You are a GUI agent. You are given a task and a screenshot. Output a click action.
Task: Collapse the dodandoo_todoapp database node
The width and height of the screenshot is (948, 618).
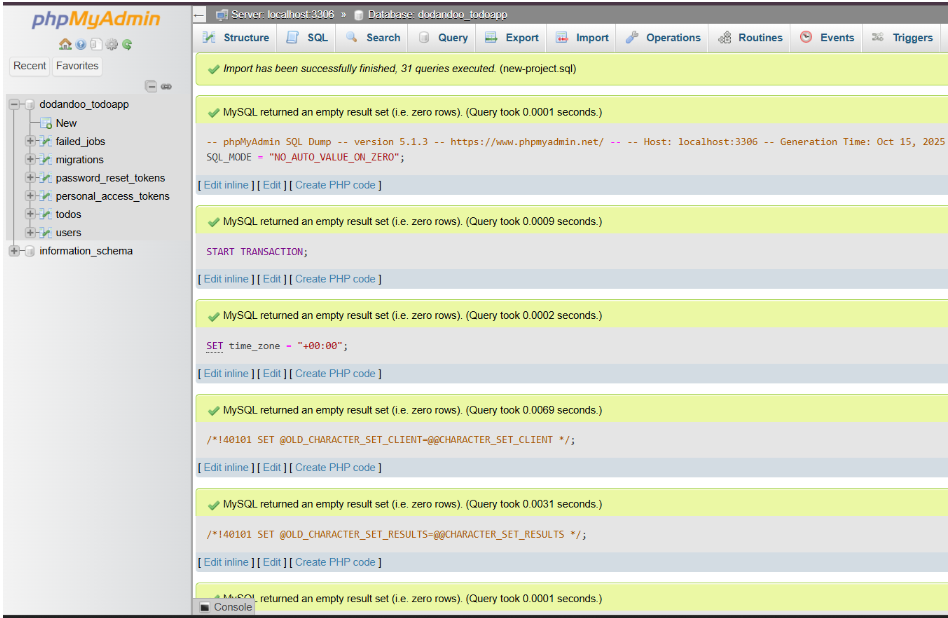click(13, 104)
